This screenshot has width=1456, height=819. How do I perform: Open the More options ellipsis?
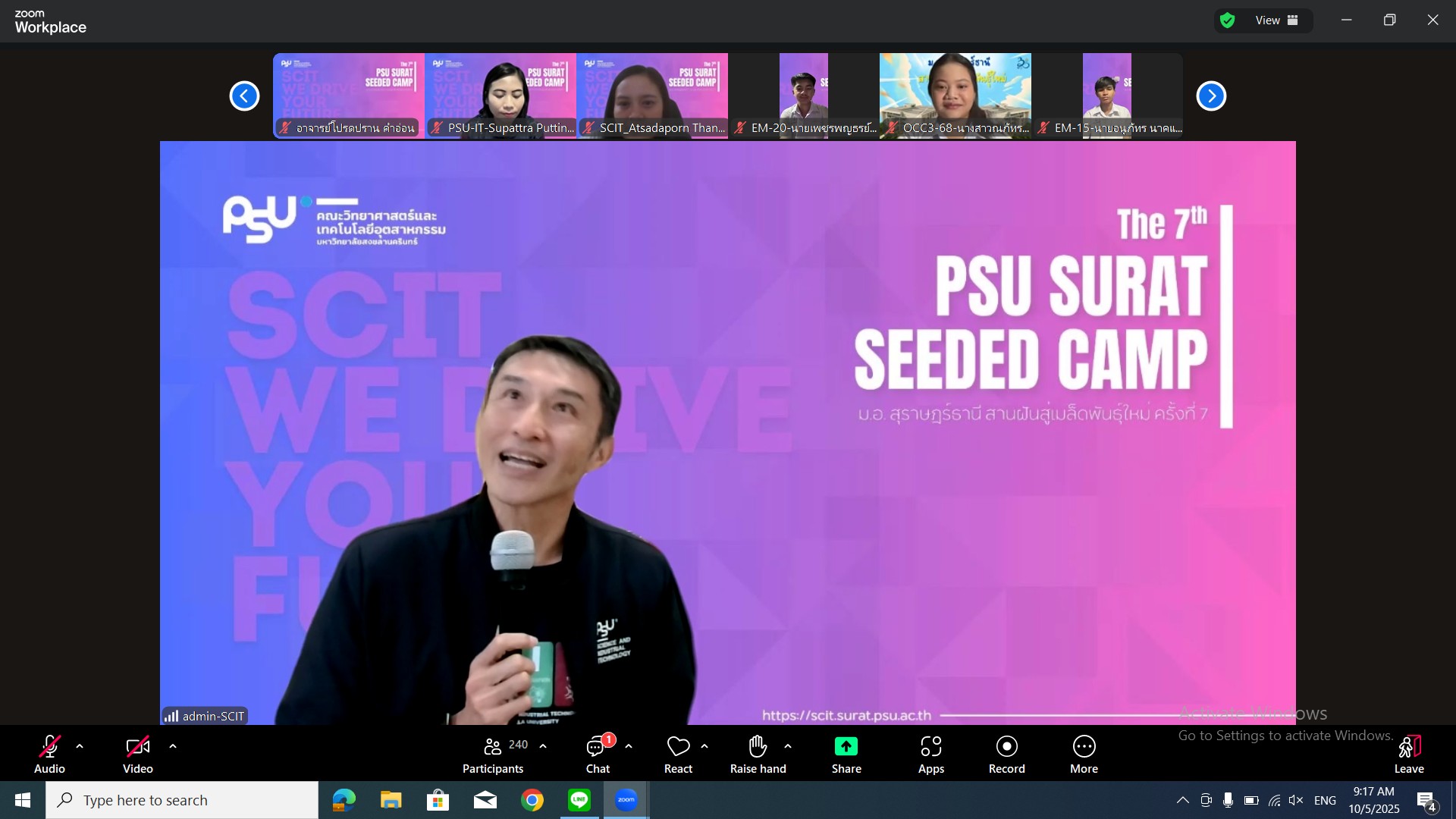click(1084, 747)
